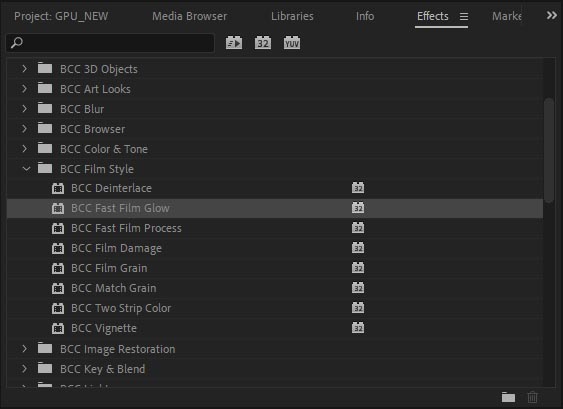Click the BCC Film Grain effect icon
Screen dimensions: 563x409
58,268
